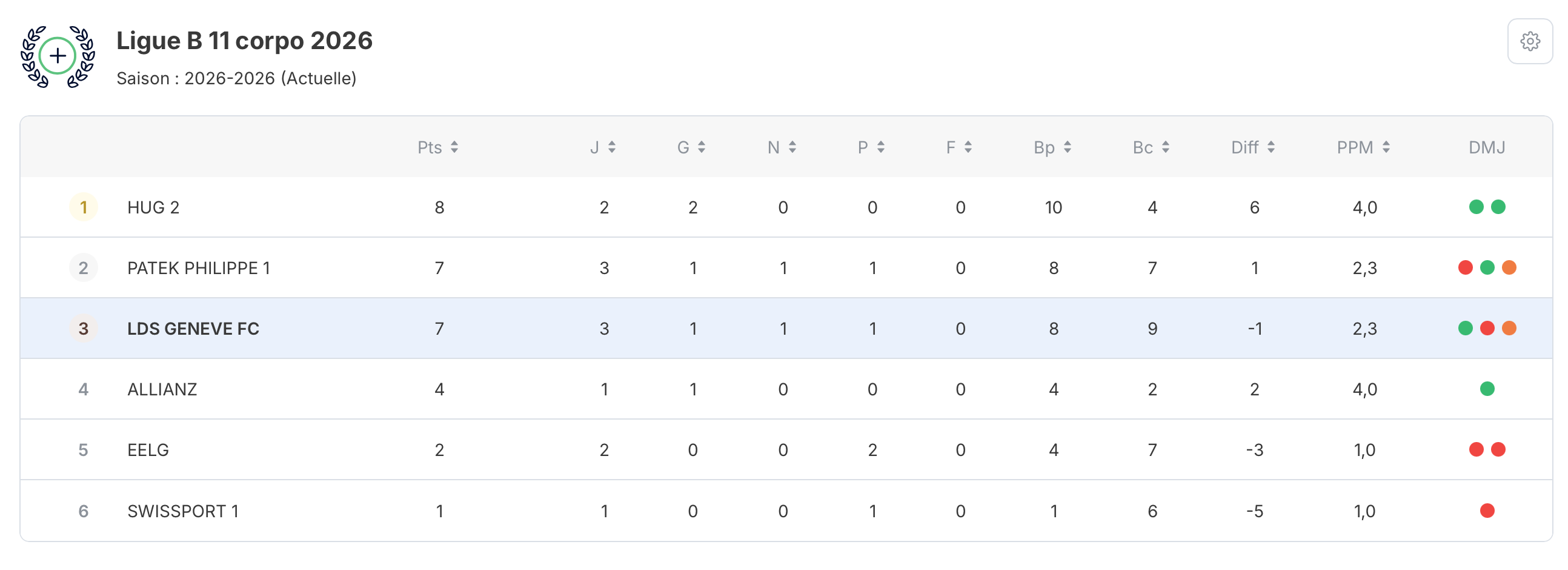Click PATEK PHILIPPE orange result dot
This screenshot has width=1568, height=570.
coord(1509,267)
